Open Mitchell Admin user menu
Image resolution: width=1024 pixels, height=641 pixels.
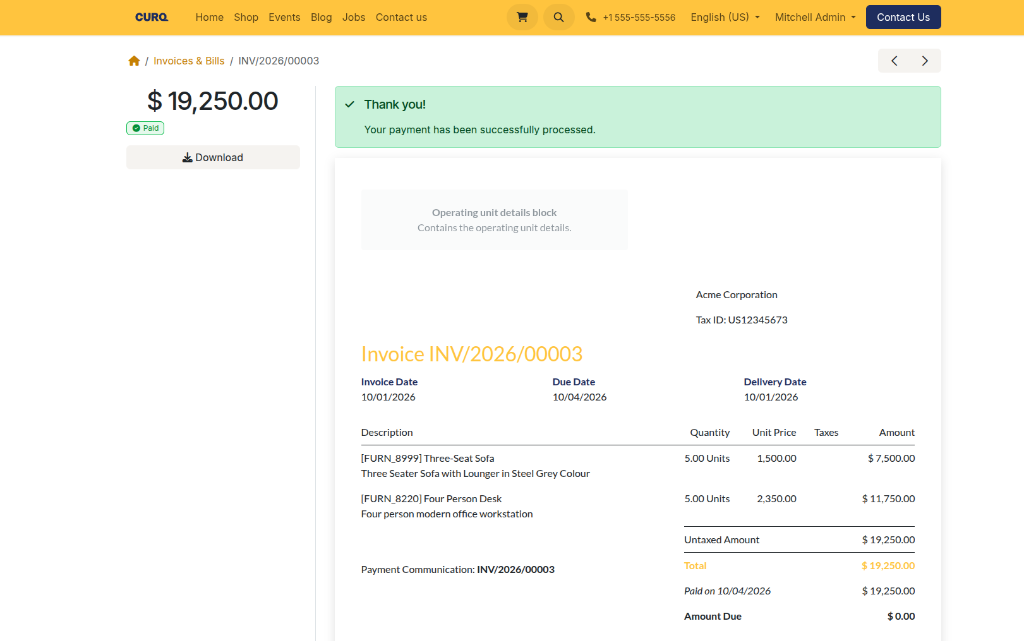815,17
